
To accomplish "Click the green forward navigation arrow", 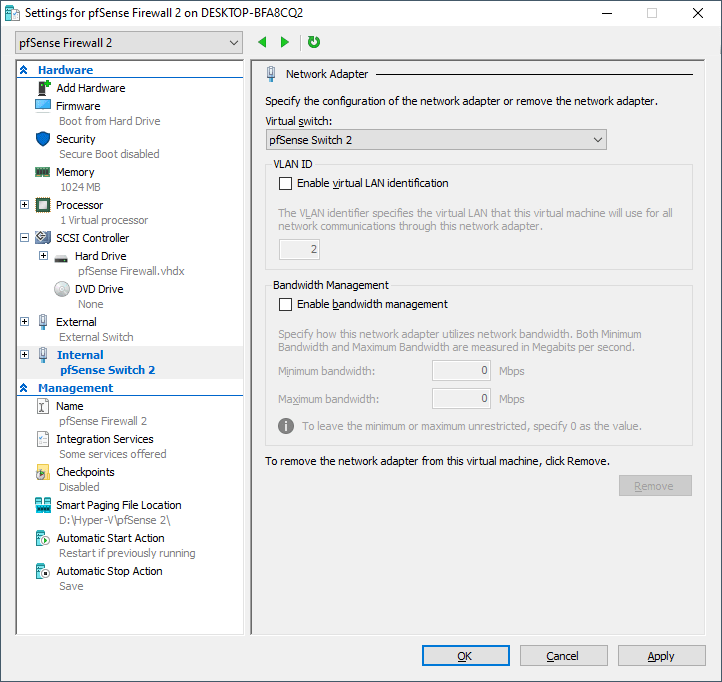I will click(285, 42).
